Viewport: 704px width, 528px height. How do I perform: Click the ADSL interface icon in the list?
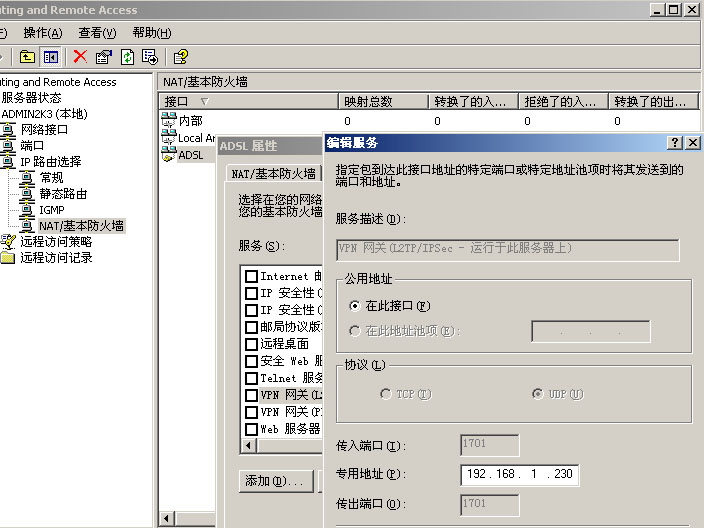(169, 154)
